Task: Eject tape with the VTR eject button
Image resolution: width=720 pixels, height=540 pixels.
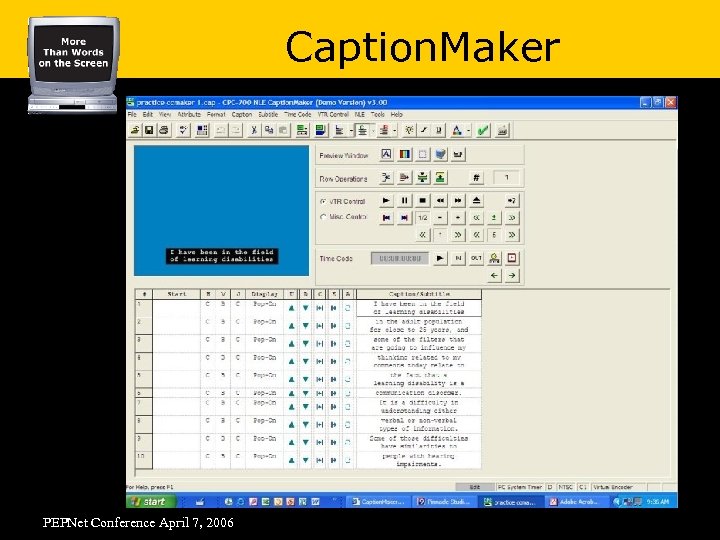Action: 476,201
